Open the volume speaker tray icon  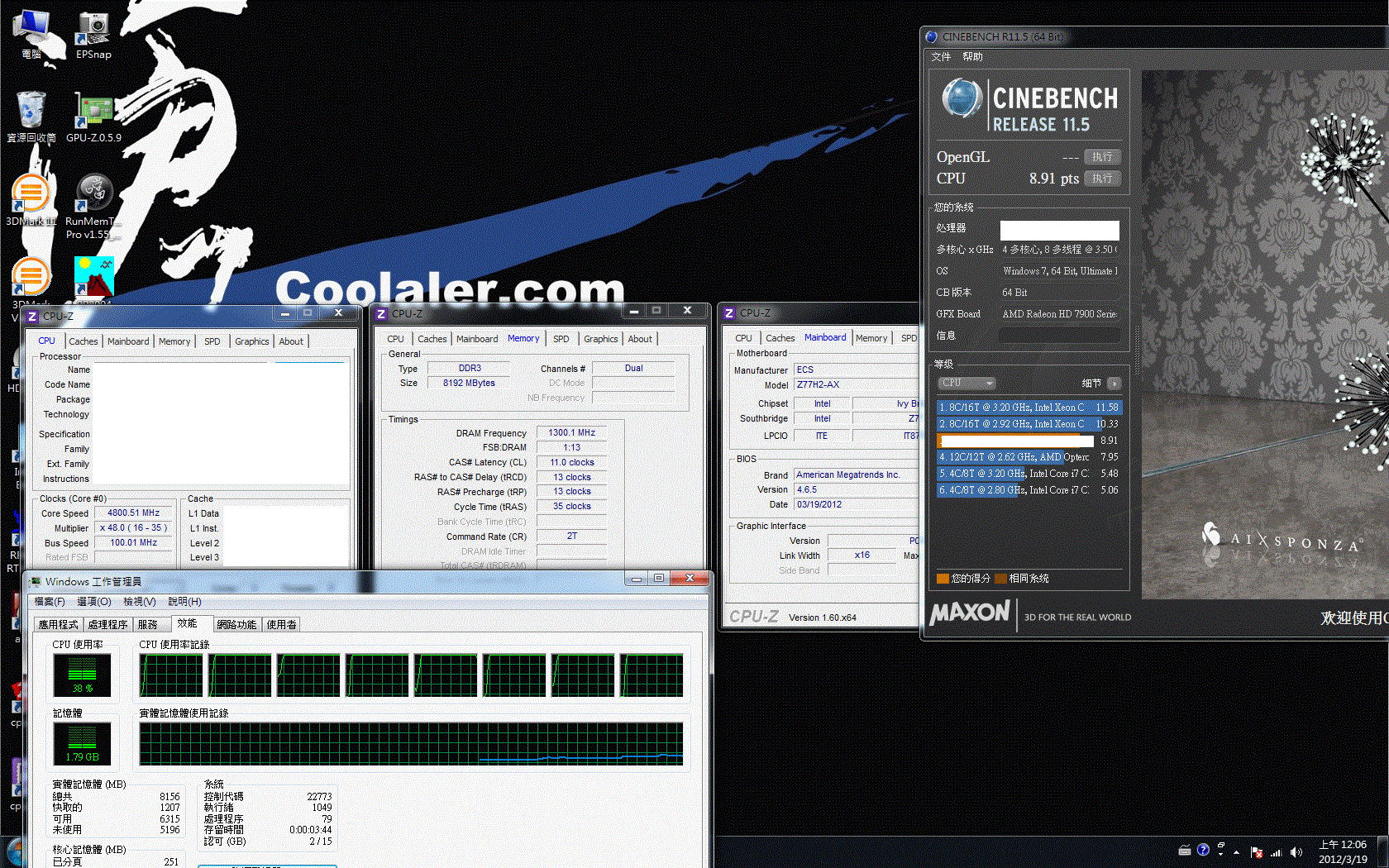(1296, 852)
